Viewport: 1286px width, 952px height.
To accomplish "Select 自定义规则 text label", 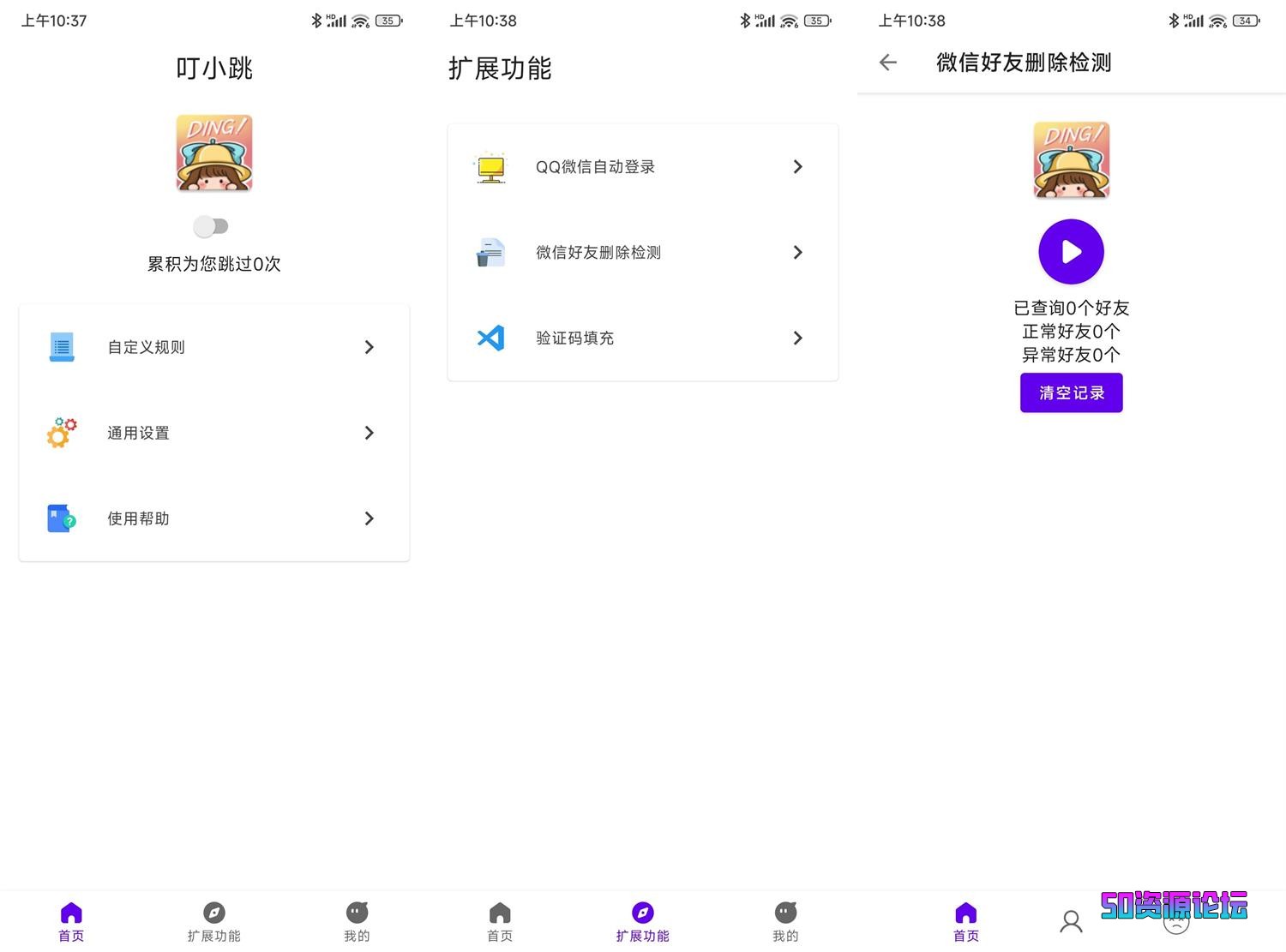I will [x=146, y=347].
